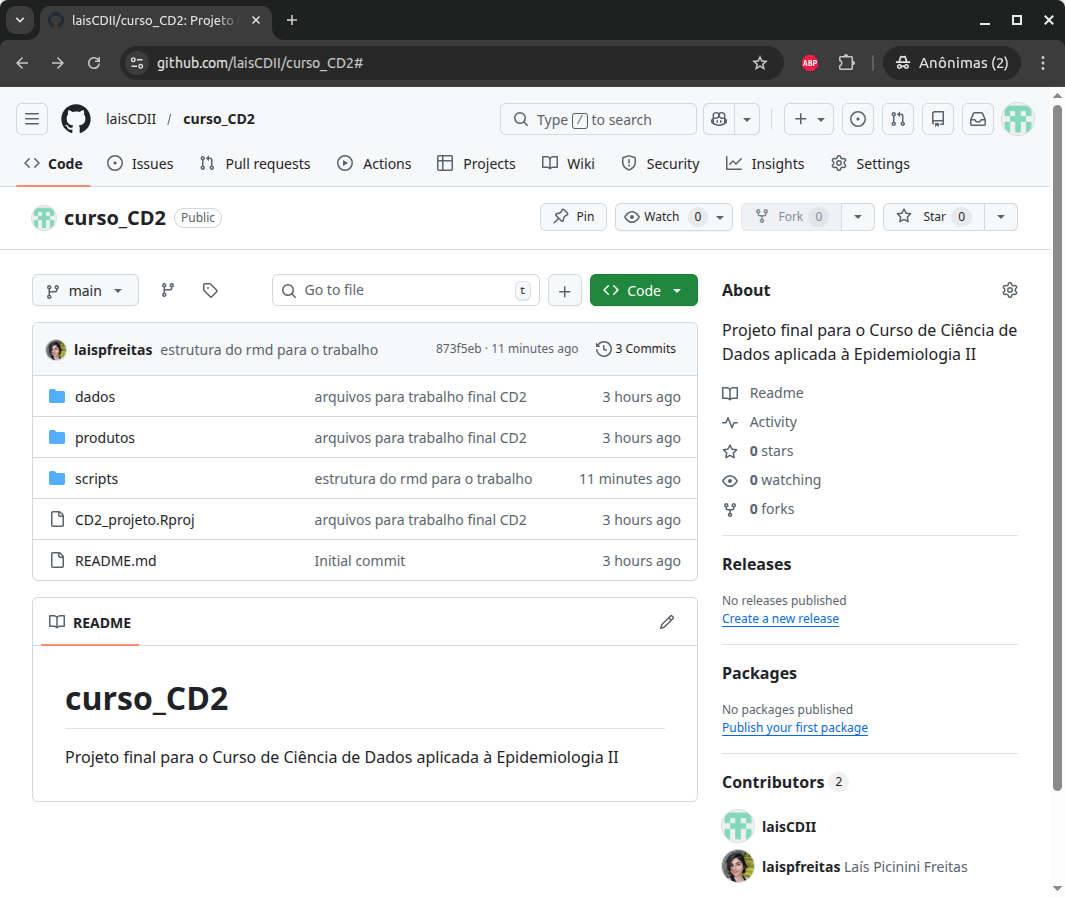The image size is (1065, 898).
Task: Edit README with the pencil icon
Action: [x=667, y=622]
